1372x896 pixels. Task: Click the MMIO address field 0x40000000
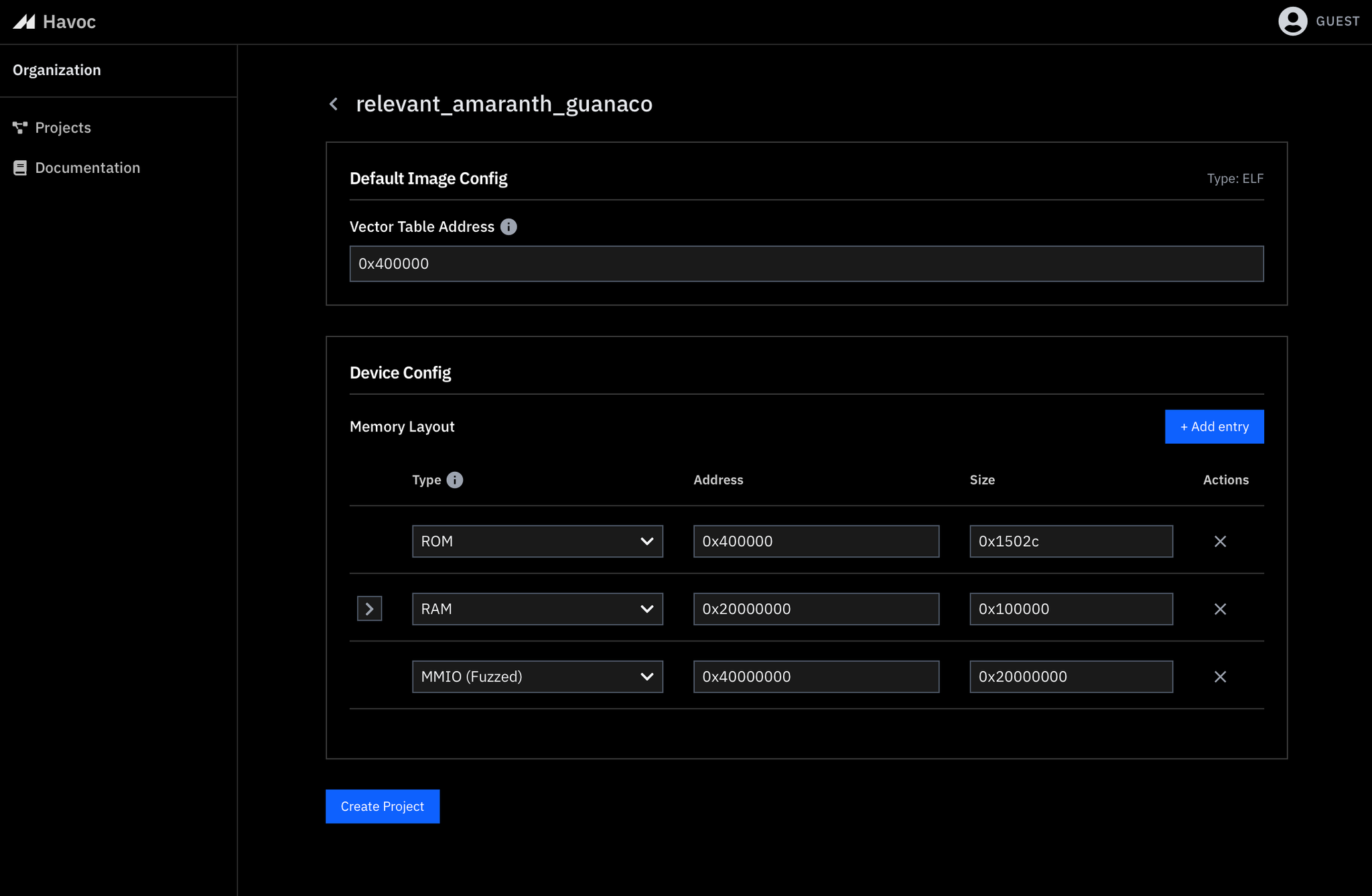[815, 677]
